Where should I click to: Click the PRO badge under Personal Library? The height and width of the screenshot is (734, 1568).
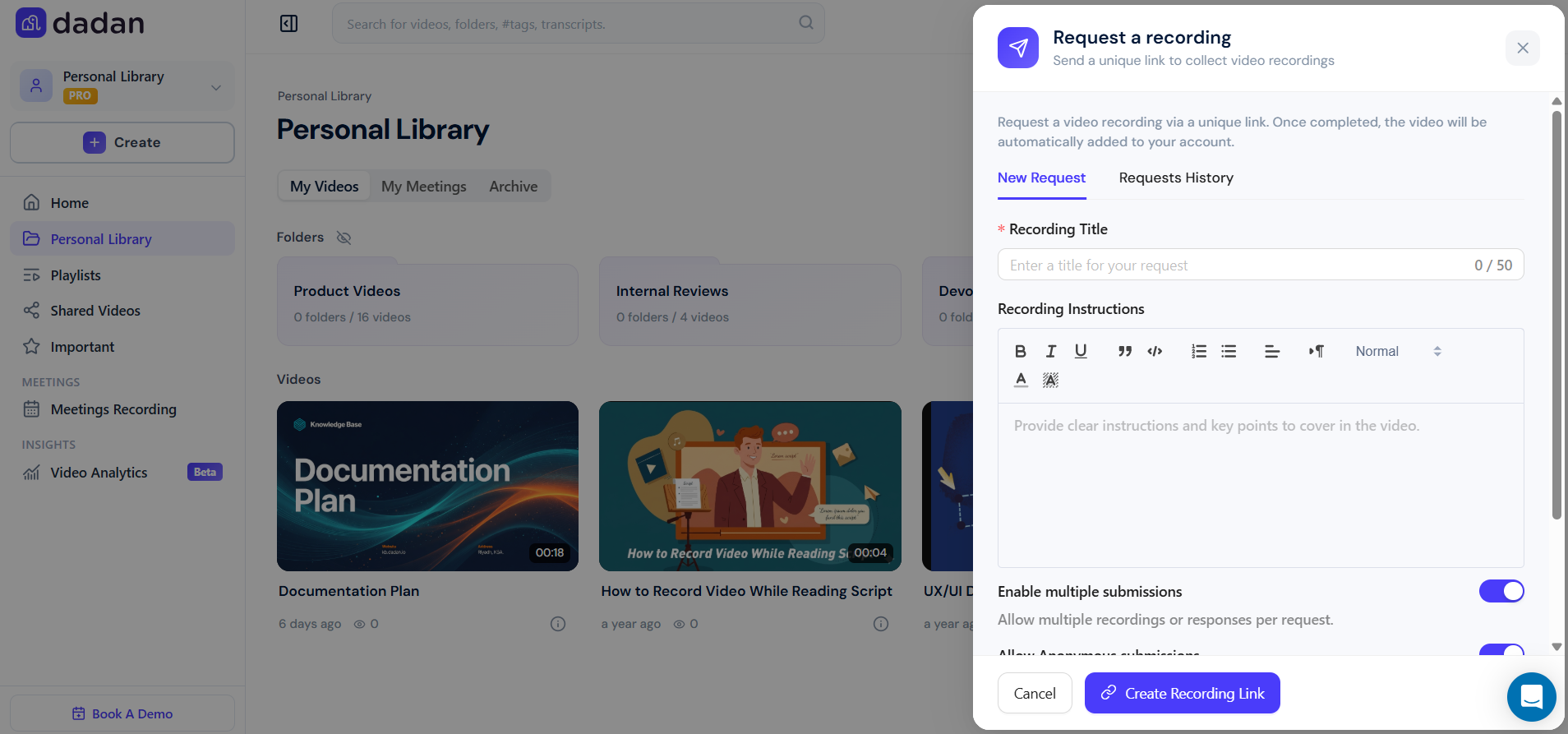(x=81, y=96)
